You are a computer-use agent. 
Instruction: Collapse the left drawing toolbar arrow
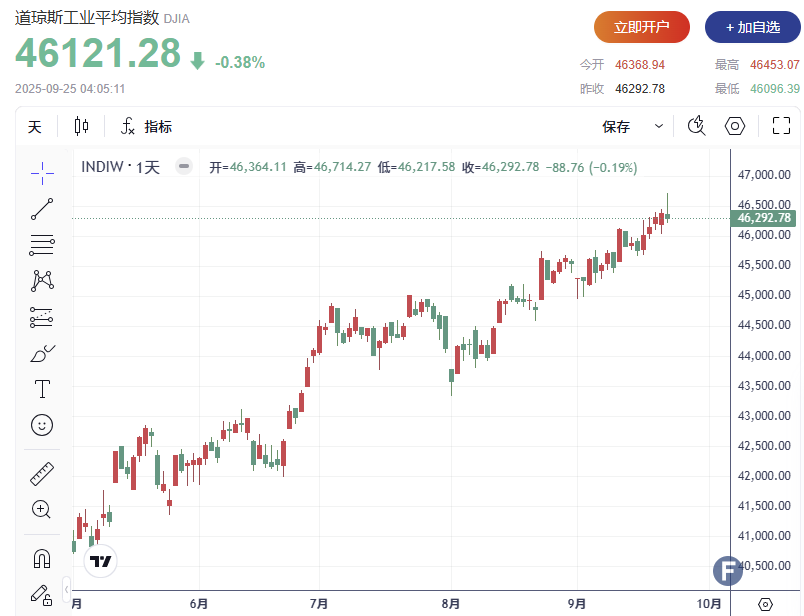(66, 590)
